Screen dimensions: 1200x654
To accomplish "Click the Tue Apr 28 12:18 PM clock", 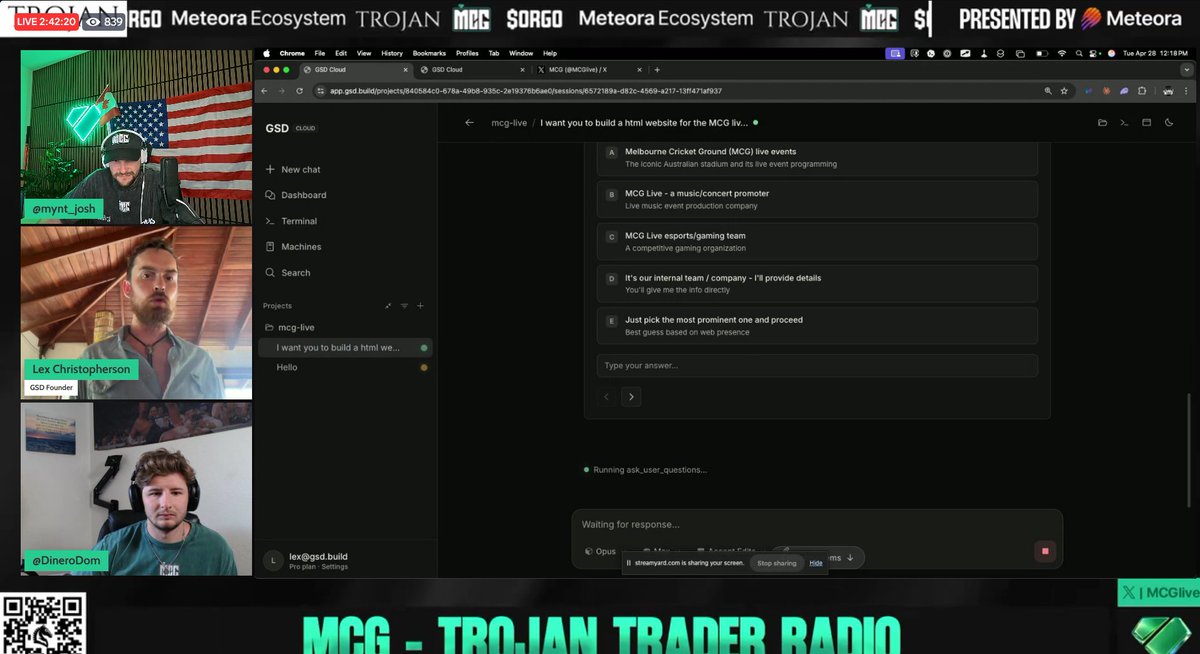I will 1153,53.
